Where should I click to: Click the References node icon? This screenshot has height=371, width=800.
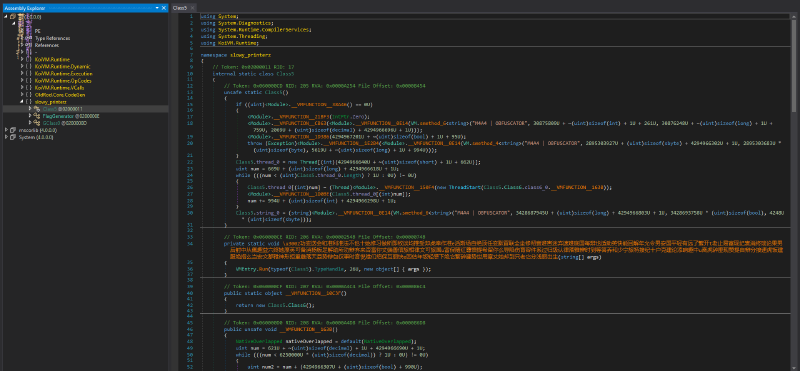point(29,45)
